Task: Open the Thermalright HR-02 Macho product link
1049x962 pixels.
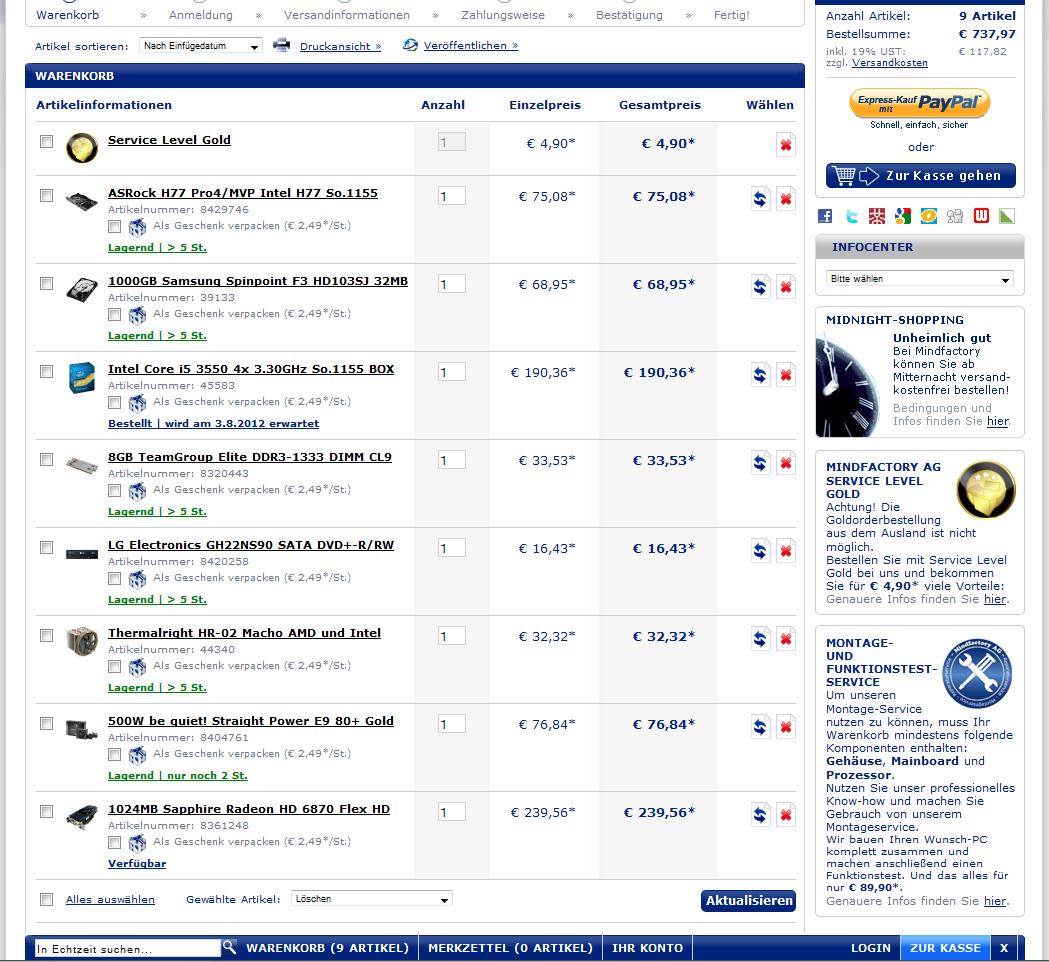Action: [244, 633]
